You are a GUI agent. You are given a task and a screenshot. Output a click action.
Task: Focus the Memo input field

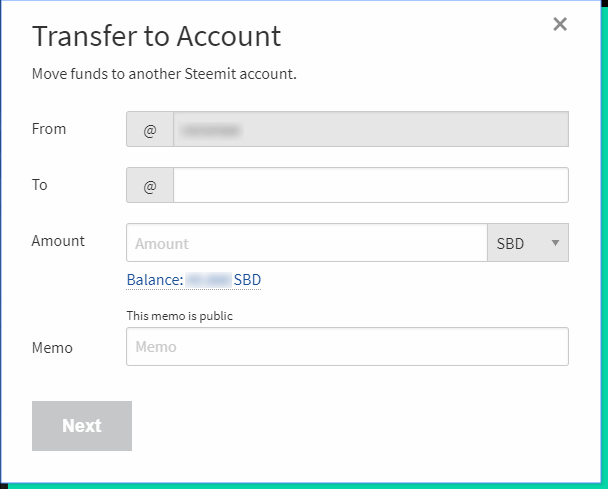pyautogui.click(x=347, y=347)
